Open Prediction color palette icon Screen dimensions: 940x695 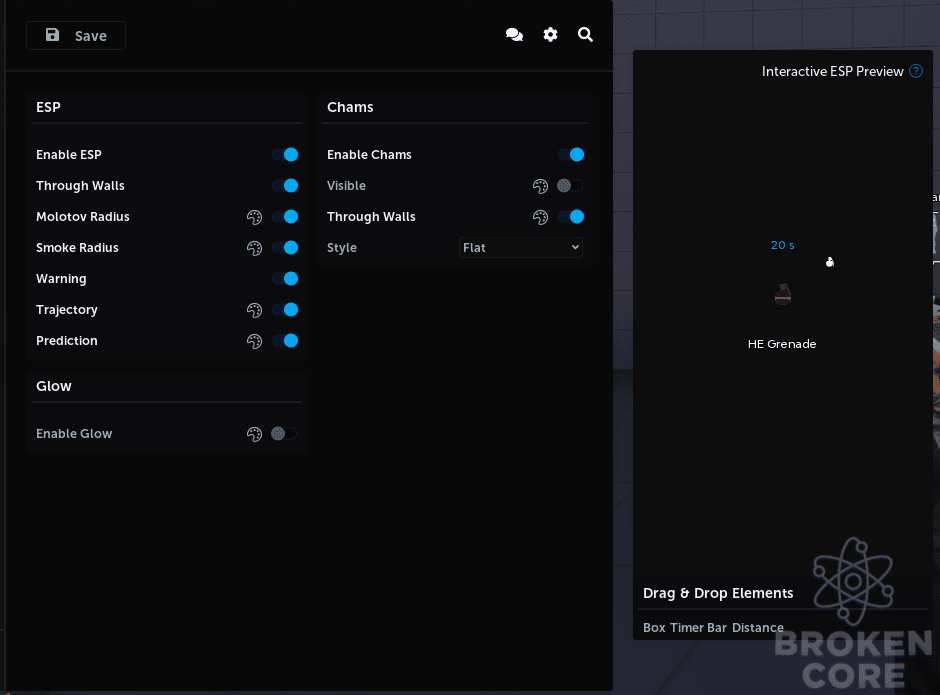[254, 341]
